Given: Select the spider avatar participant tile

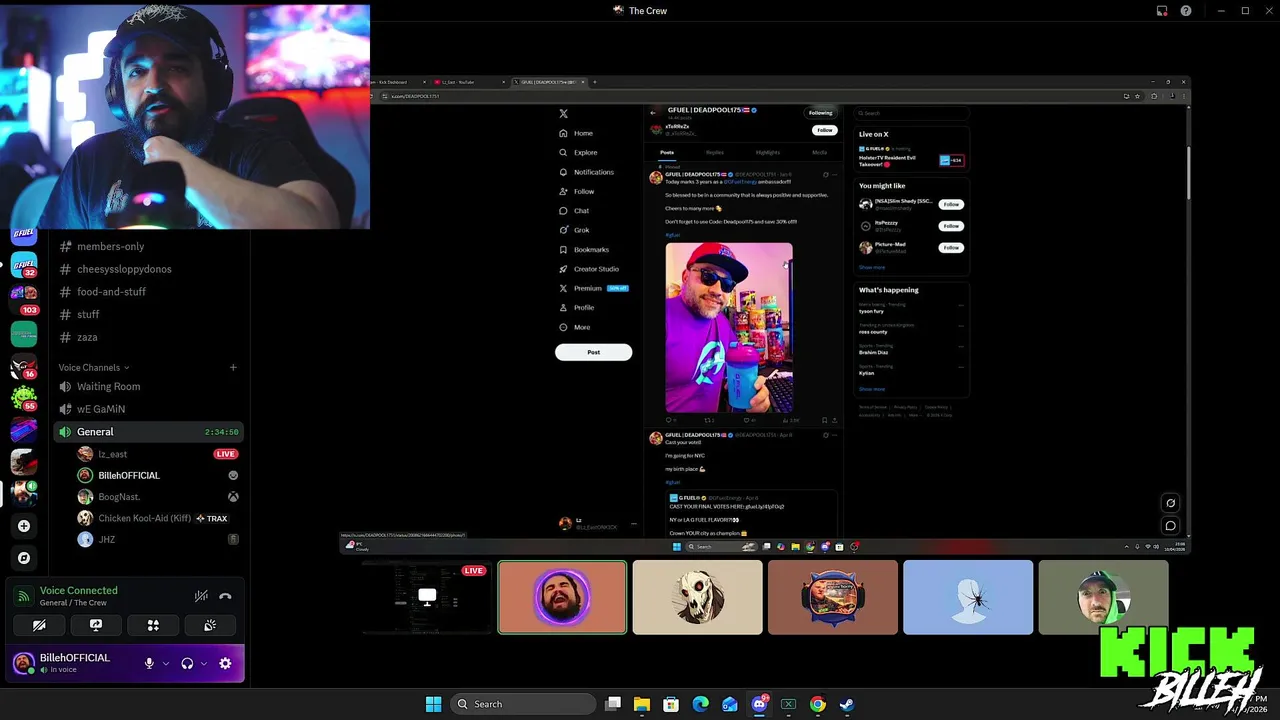Looking at the screenshot, I should coord(968,598).
